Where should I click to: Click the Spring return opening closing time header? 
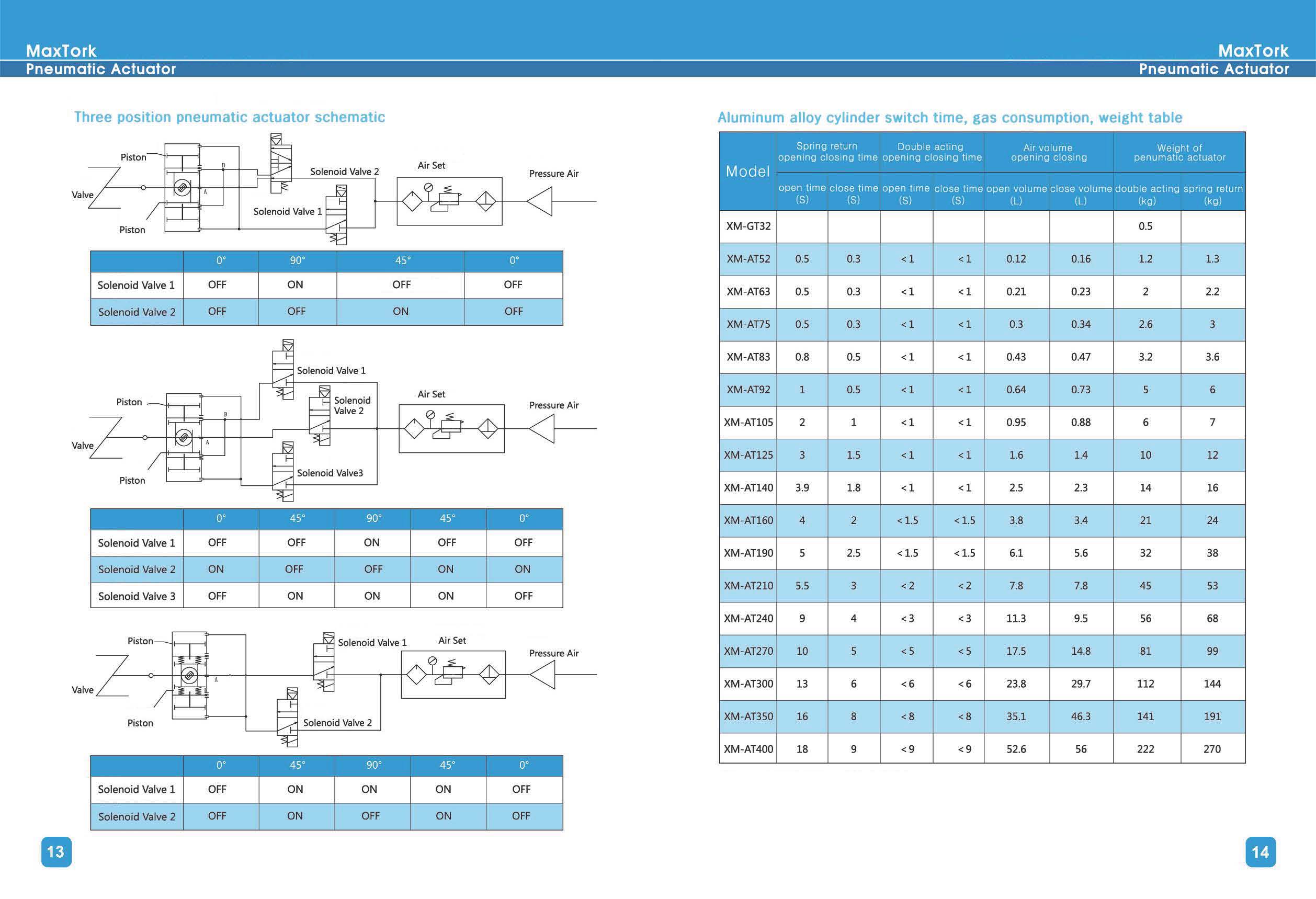click(827, 152)
